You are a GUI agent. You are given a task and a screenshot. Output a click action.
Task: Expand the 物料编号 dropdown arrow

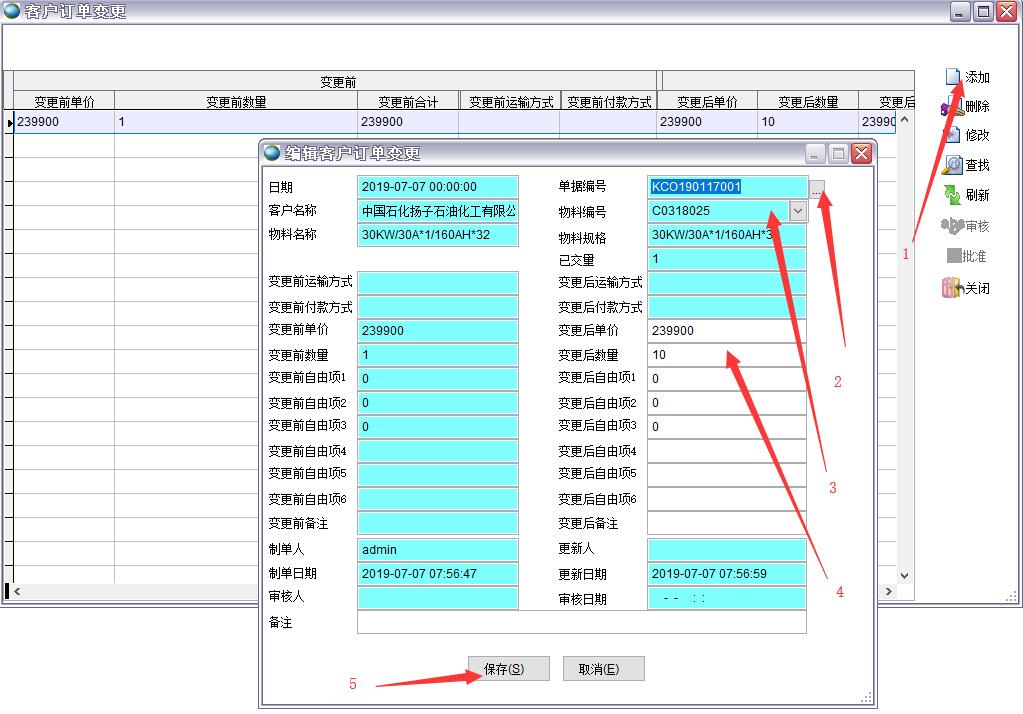(x=797, y=211)
